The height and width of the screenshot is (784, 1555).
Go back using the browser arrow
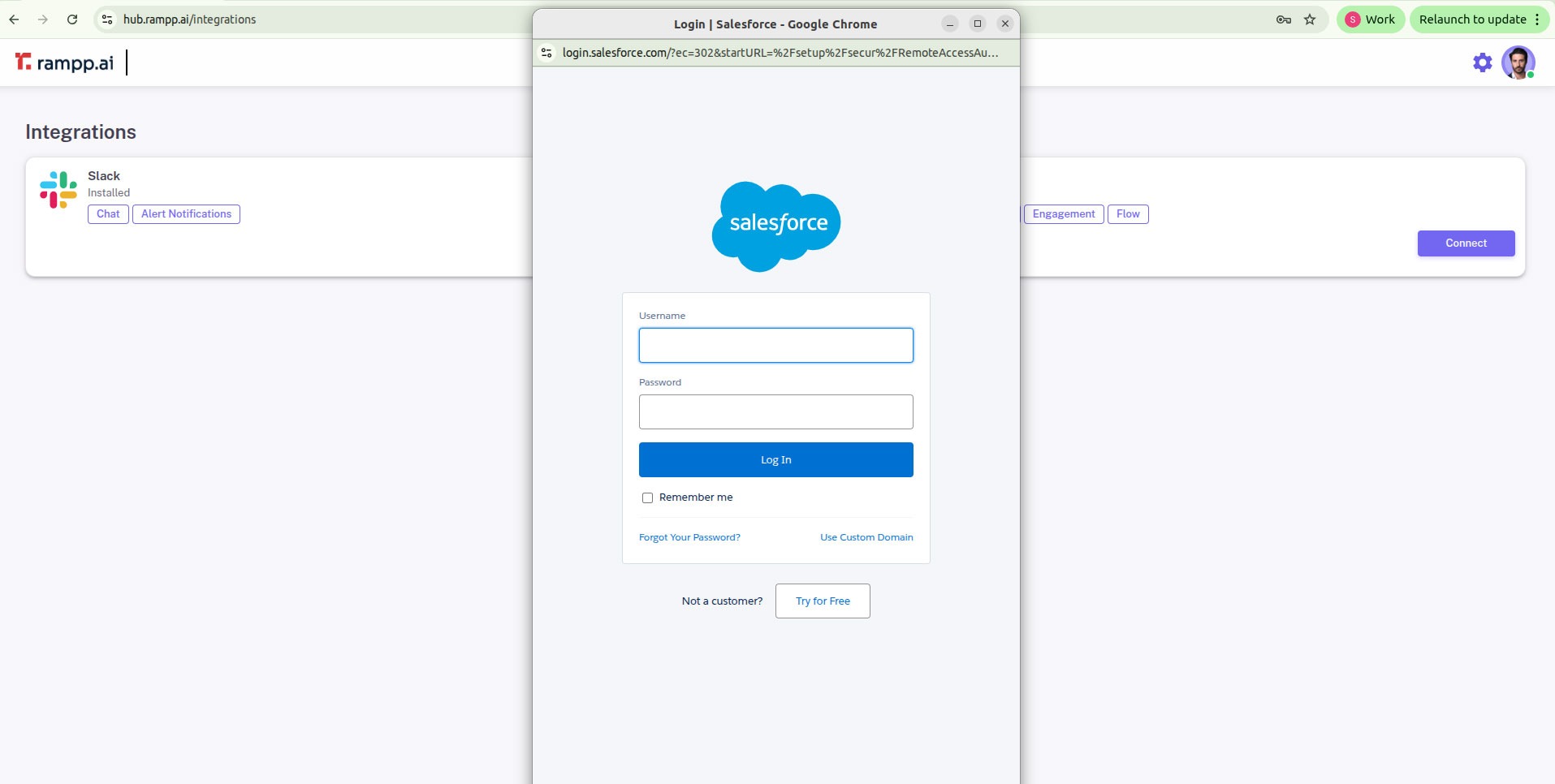coord(15,19)
